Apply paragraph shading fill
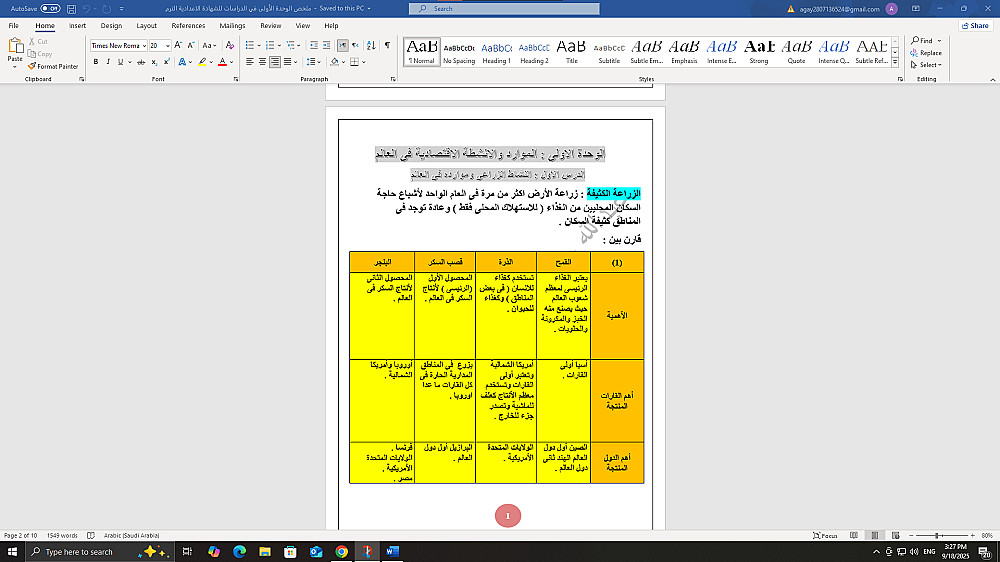The height and width of the screenshot is (562, 1000). [x=334, y=62]
